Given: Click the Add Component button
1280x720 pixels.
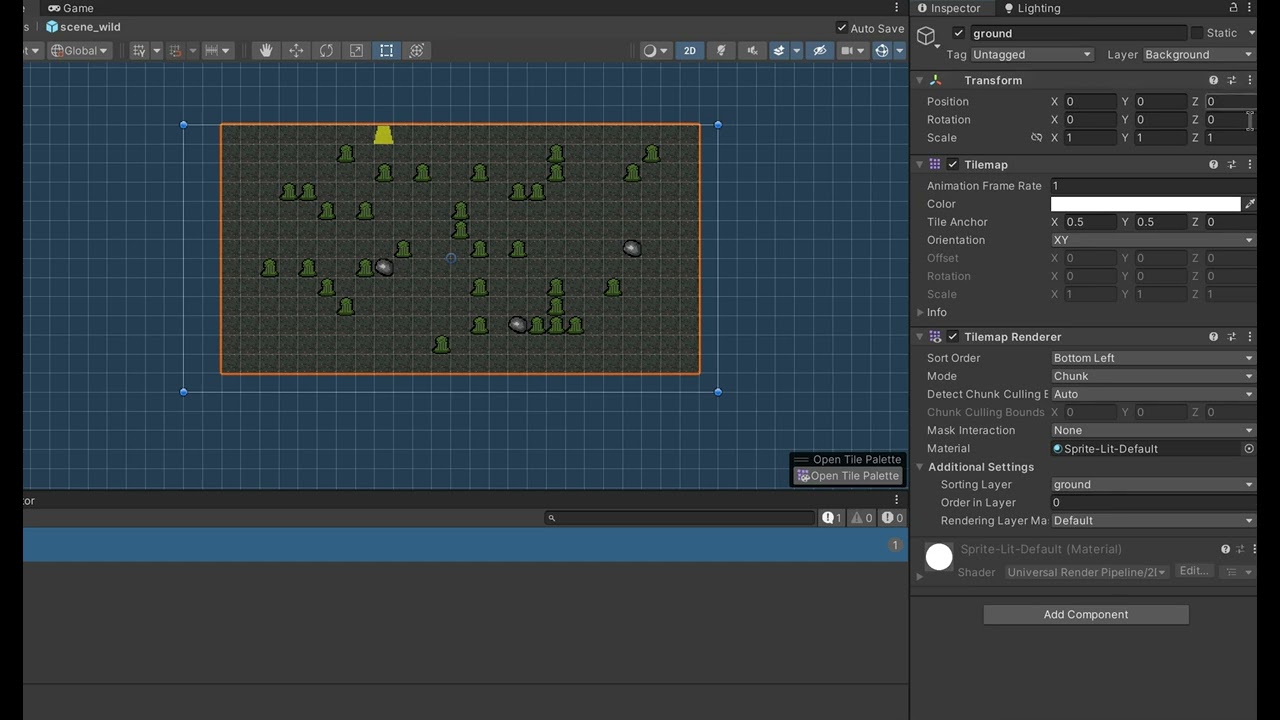Looking at the screenshot, I should tap(1086, 614).
